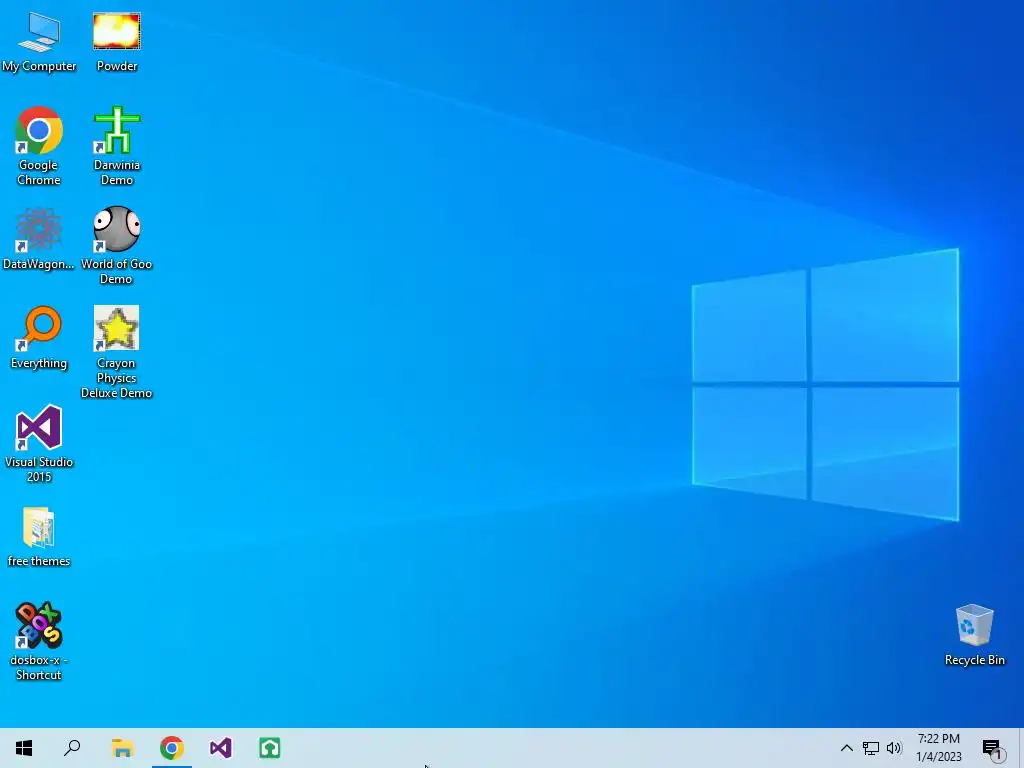Open the Windows Start menu
Image resolution: width=1024 pixels, height=768 pixels.
pyautogui.click(x=24, y=748)
